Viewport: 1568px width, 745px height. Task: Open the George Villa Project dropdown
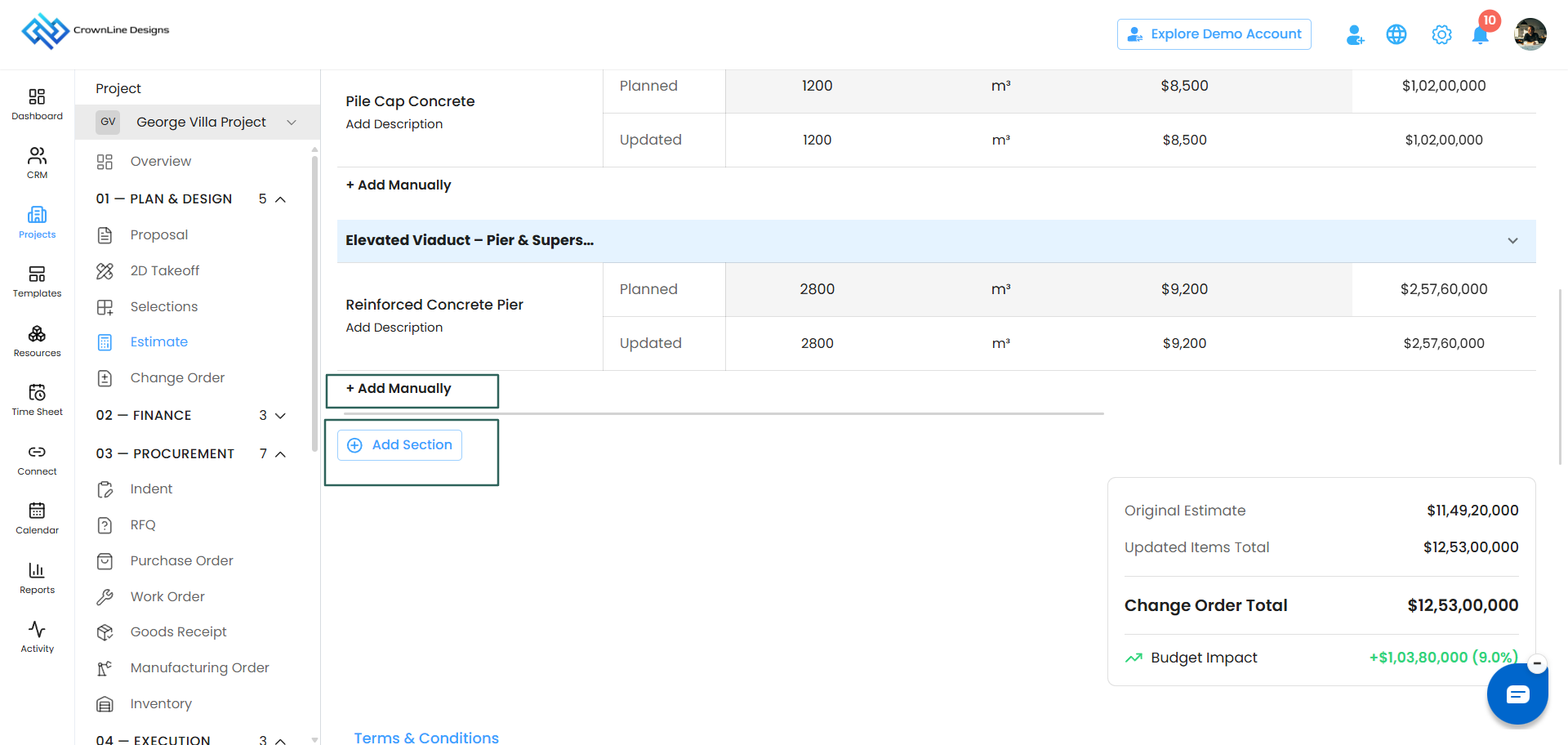tap(198, 122)
